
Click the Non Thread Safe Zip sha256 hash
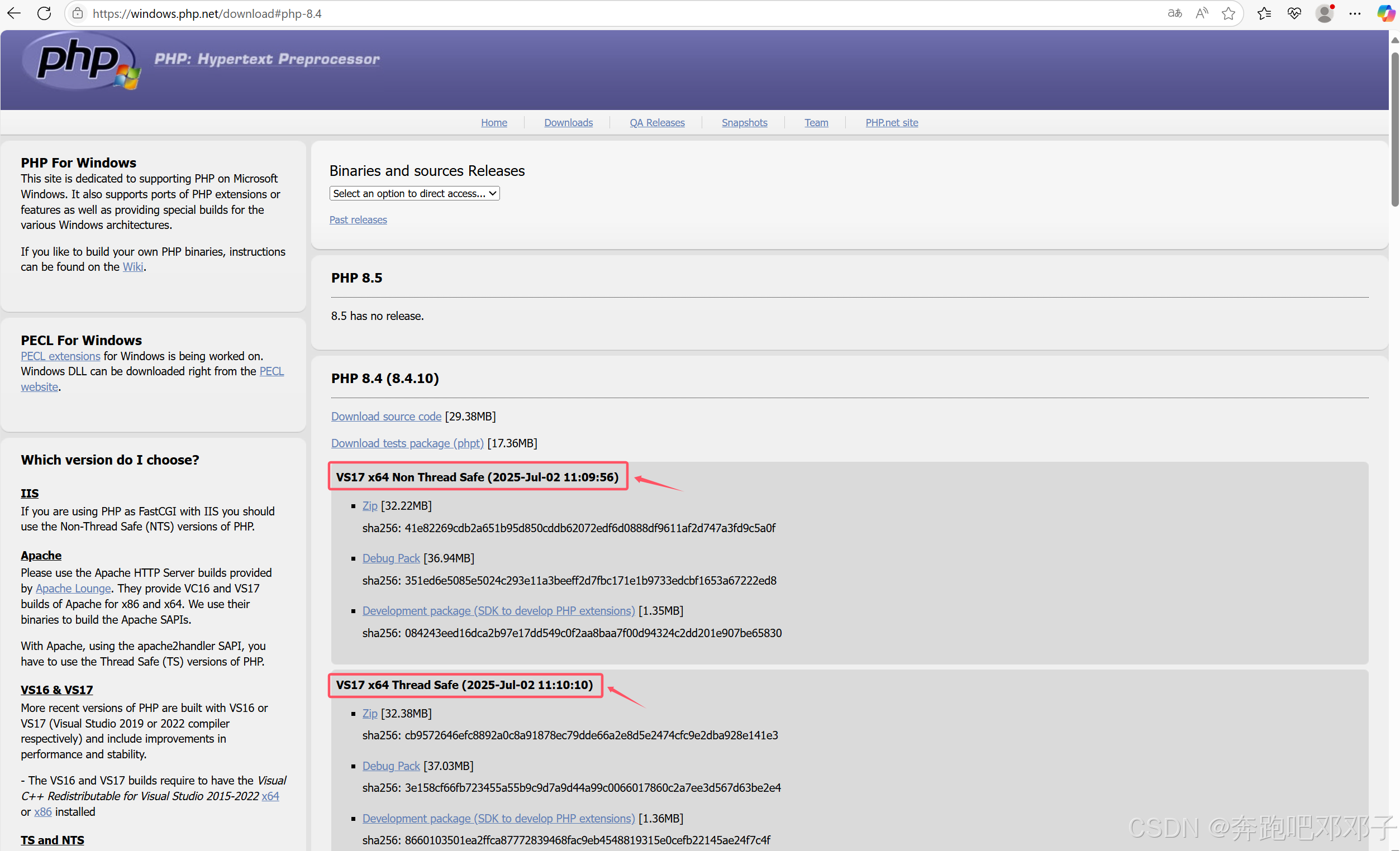click(590, 528)
